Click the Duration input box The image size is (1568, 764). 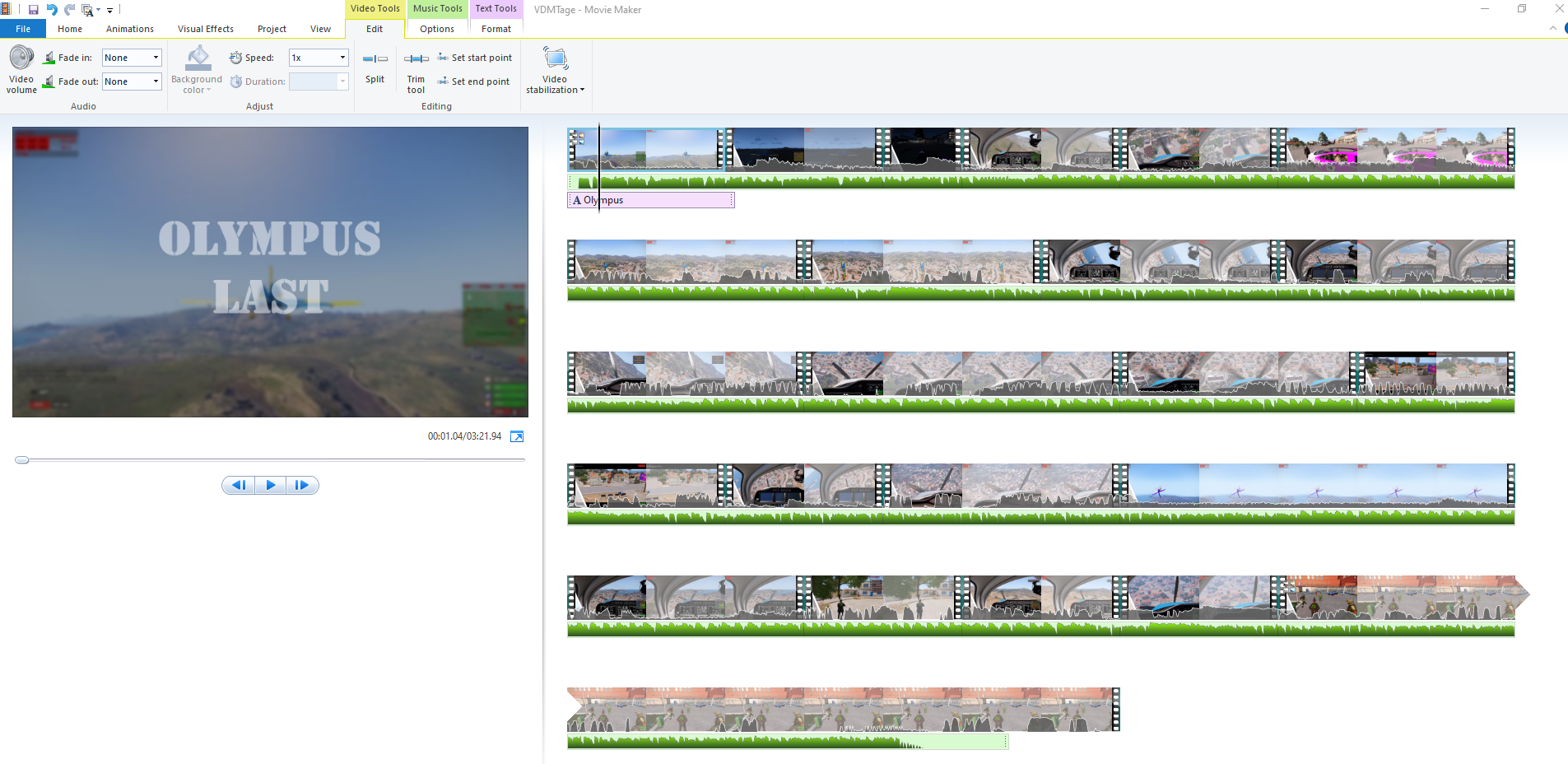click(x=314, y=82)
